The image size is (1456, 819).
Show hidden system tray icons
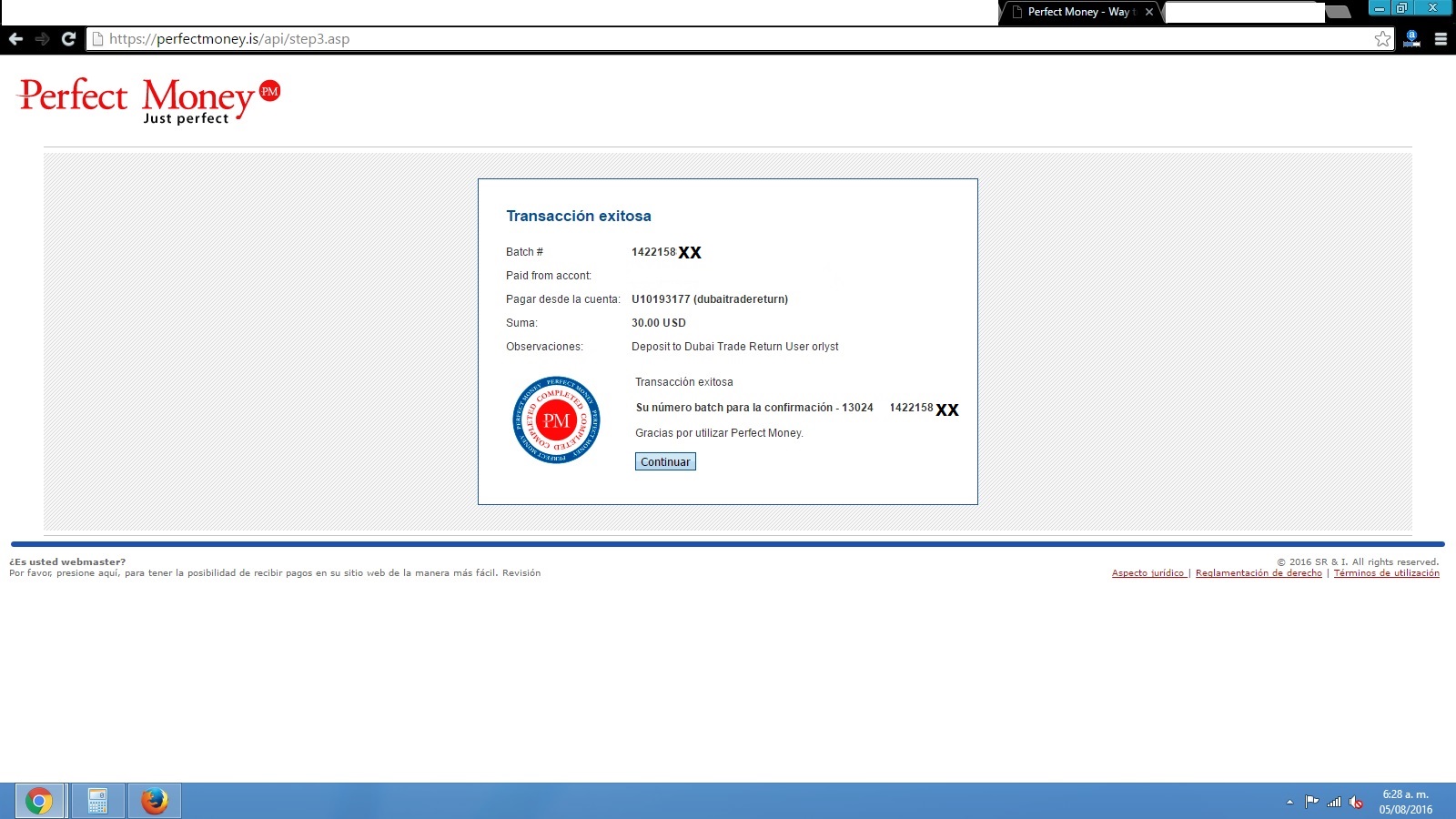click(1289, 802)
